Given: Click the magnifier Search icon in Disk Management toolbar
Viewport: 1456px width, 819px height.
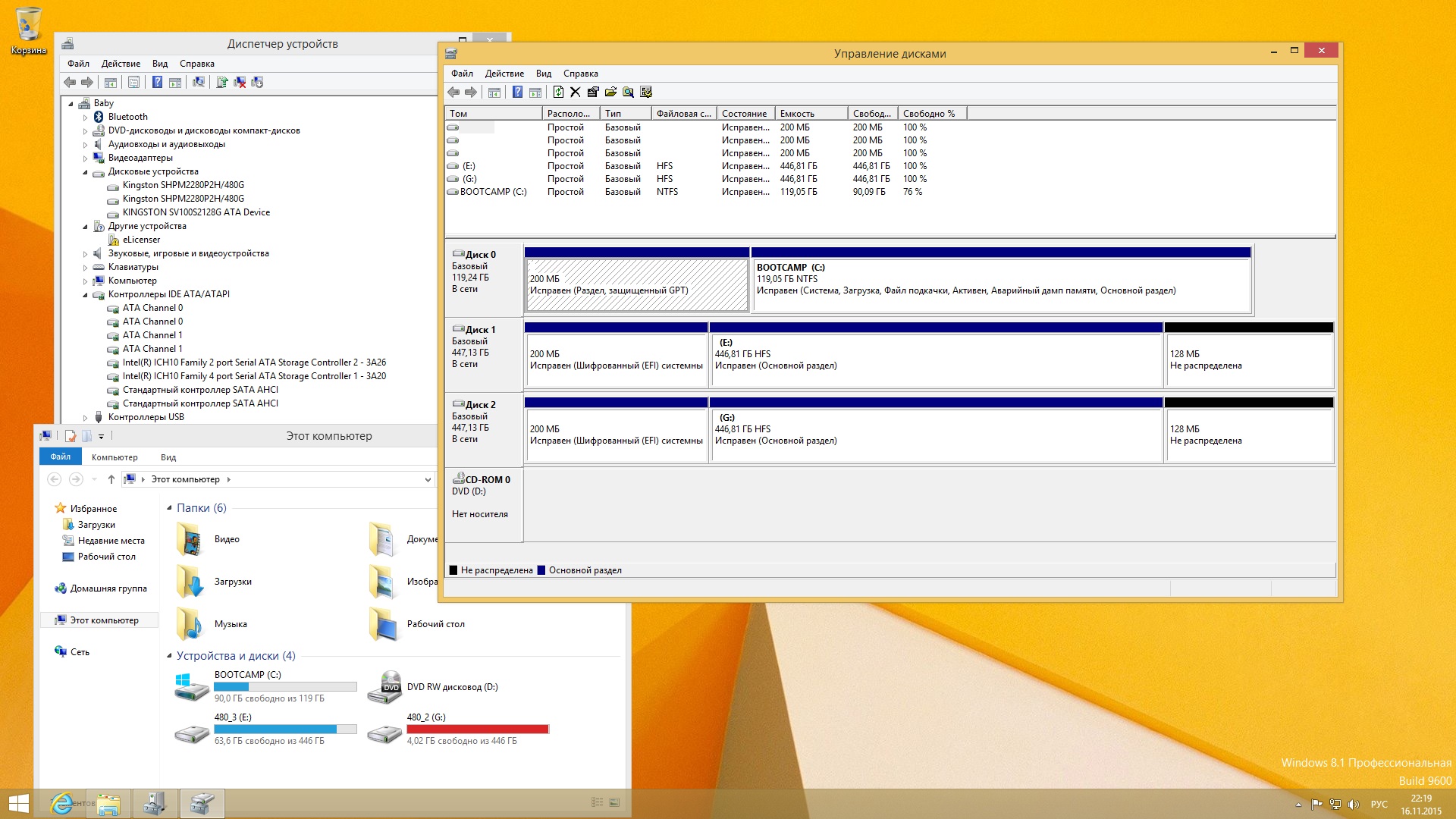Looking at the screenshot, I should tap(628, 93).
